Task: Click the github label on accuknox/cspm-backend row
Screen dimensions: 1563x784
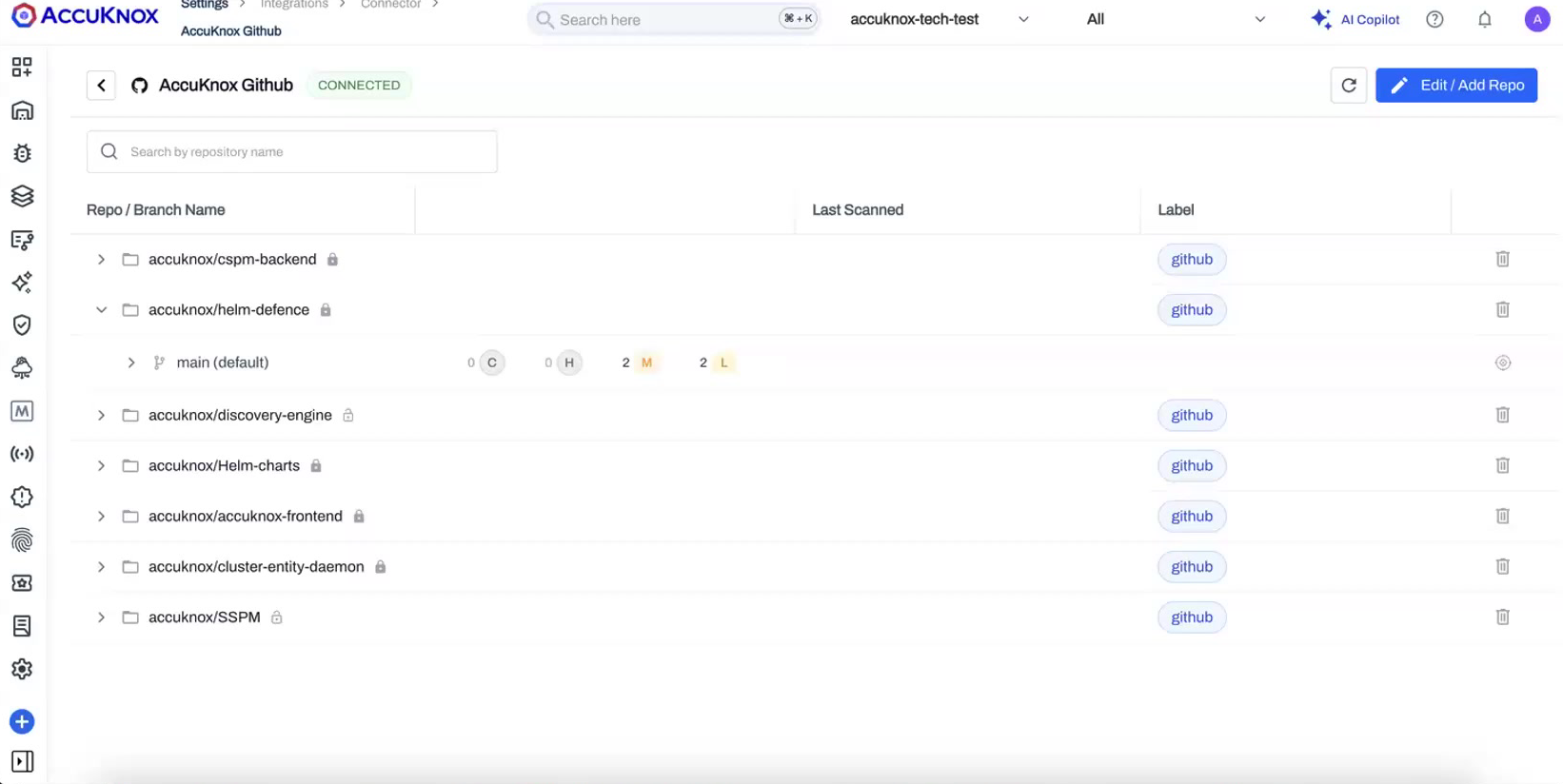Action: (1192, 260)
